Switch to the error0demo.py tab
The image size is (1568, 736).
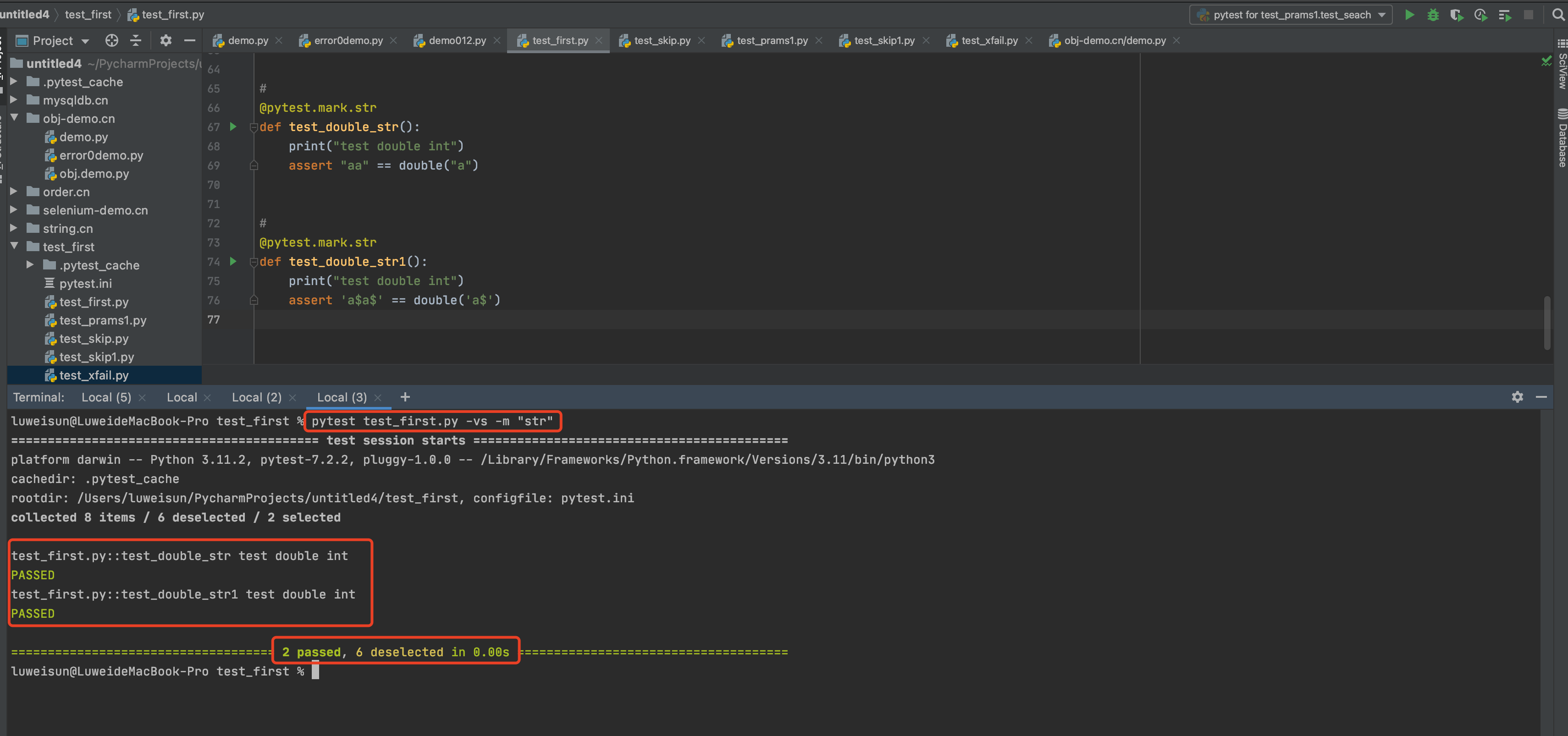[x=348, y=40]
